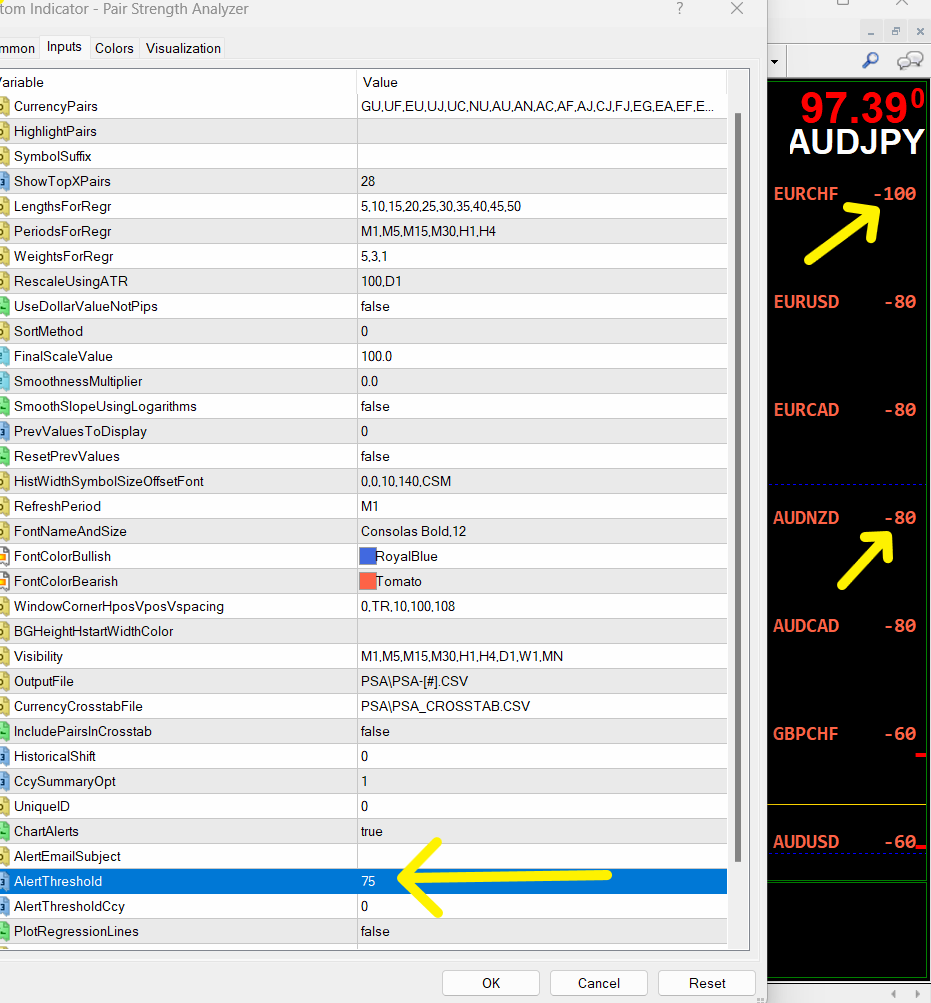The image size is (931, 1003).
Task: Select the ChartAlerts boolean variable icon
Action: [4, 832]
